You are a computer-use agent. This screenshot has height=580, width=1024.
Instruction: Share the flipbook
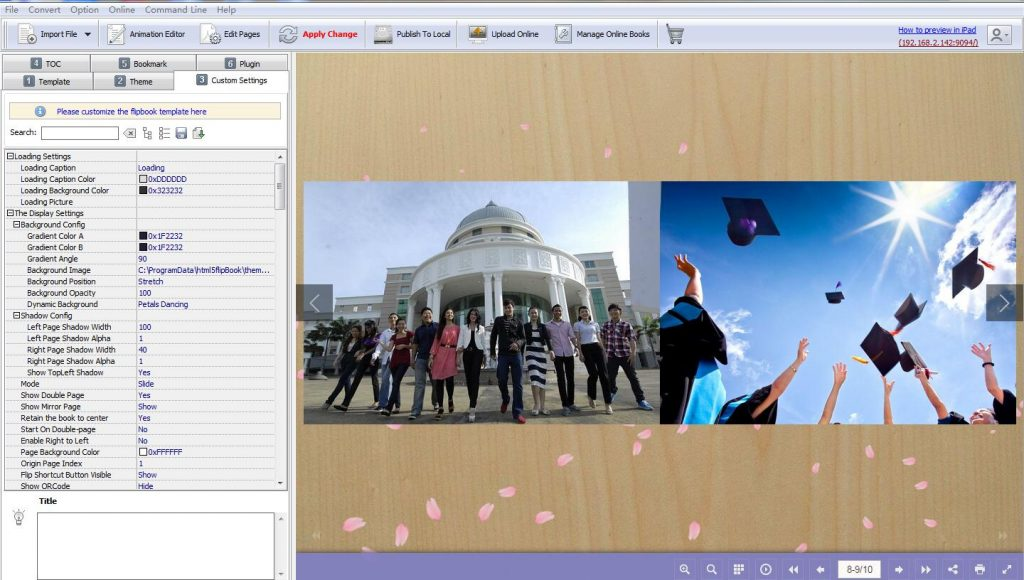click(953, 569)
